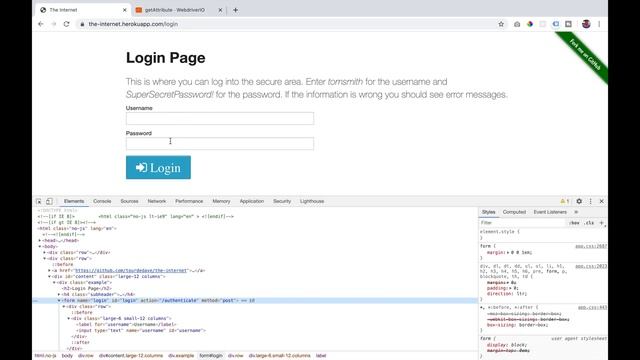This screenshot has height=360, width=640.
Task: Show more Styles pane tabs chevron
Action: pos(576,212)
